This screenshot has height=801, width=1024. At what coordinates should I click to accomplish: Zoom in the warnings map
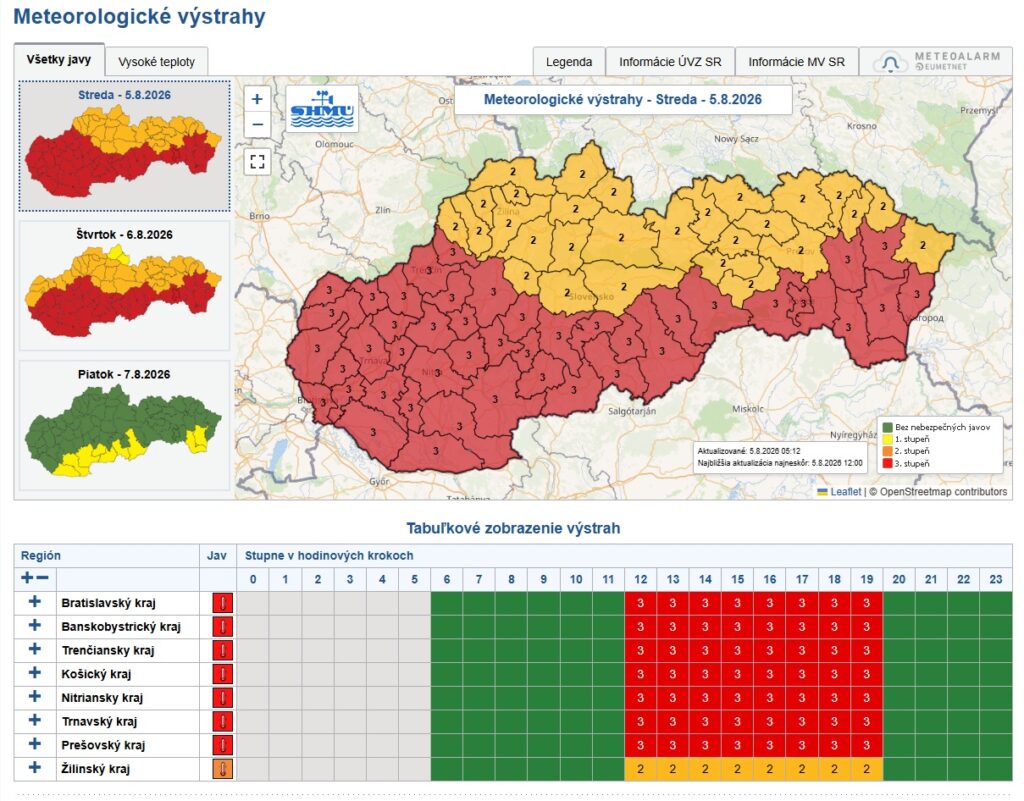tap(257, 99)
